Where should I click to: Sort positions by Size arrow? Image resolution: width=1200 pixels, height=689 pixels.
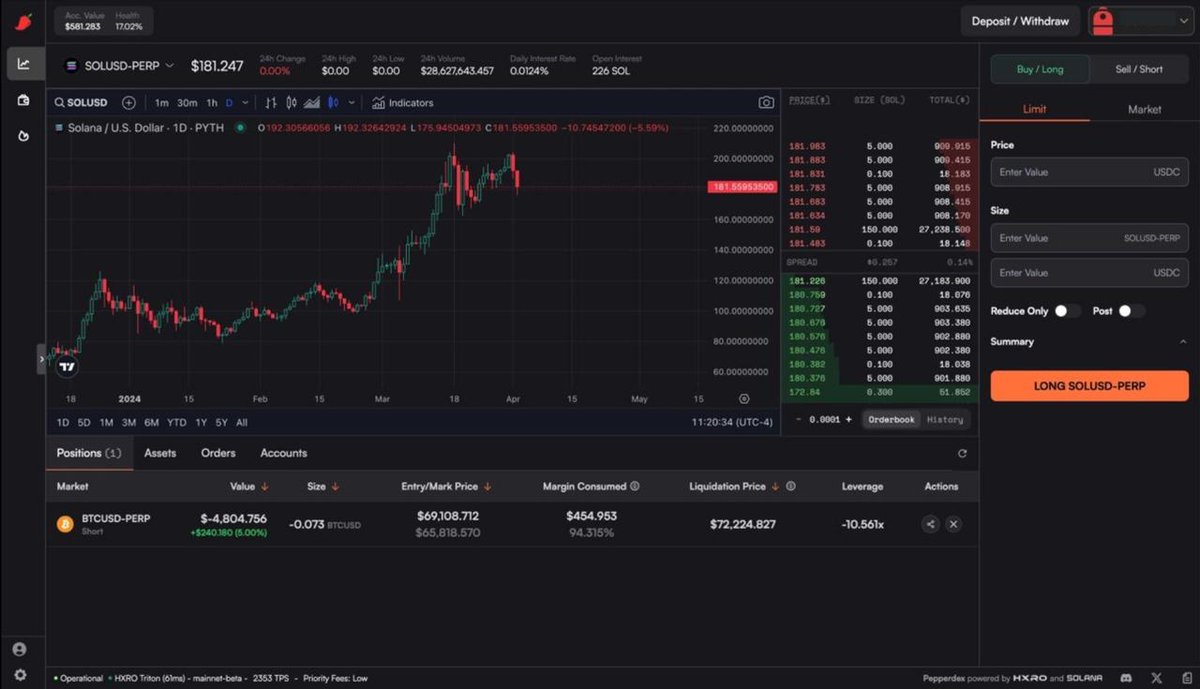(x=335, y=487)
